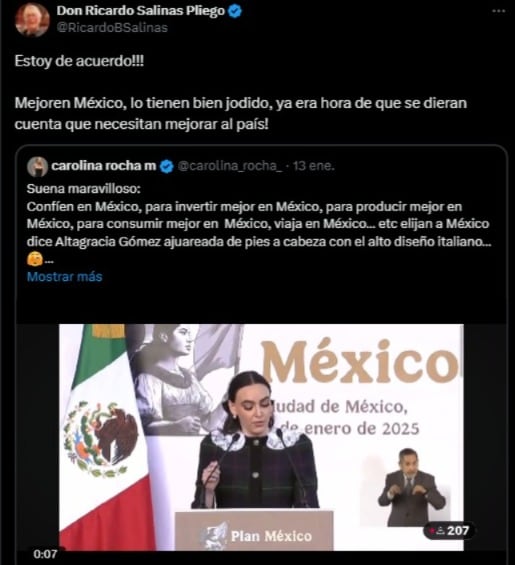Click the 0:07 video duration label
The width and height of the screenshot is (515, 565).
pos(45,553)
